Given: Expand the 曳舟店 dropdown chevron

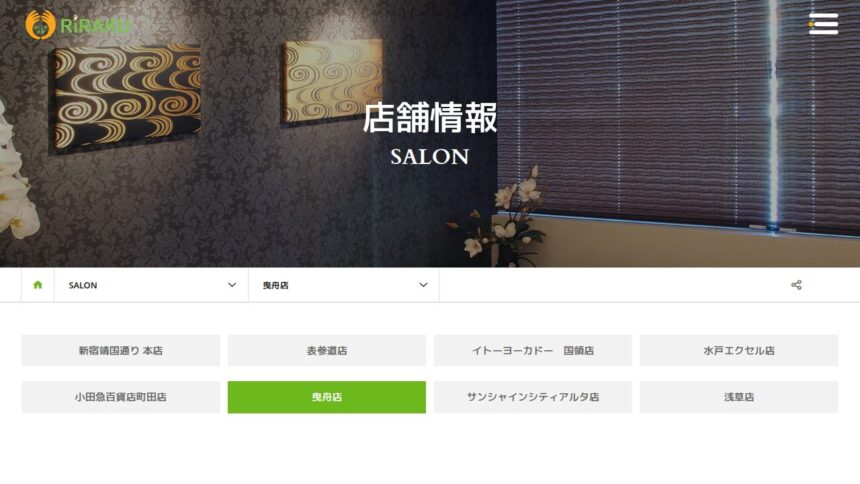Looking at the screenshot, I should tap(423, 285).
